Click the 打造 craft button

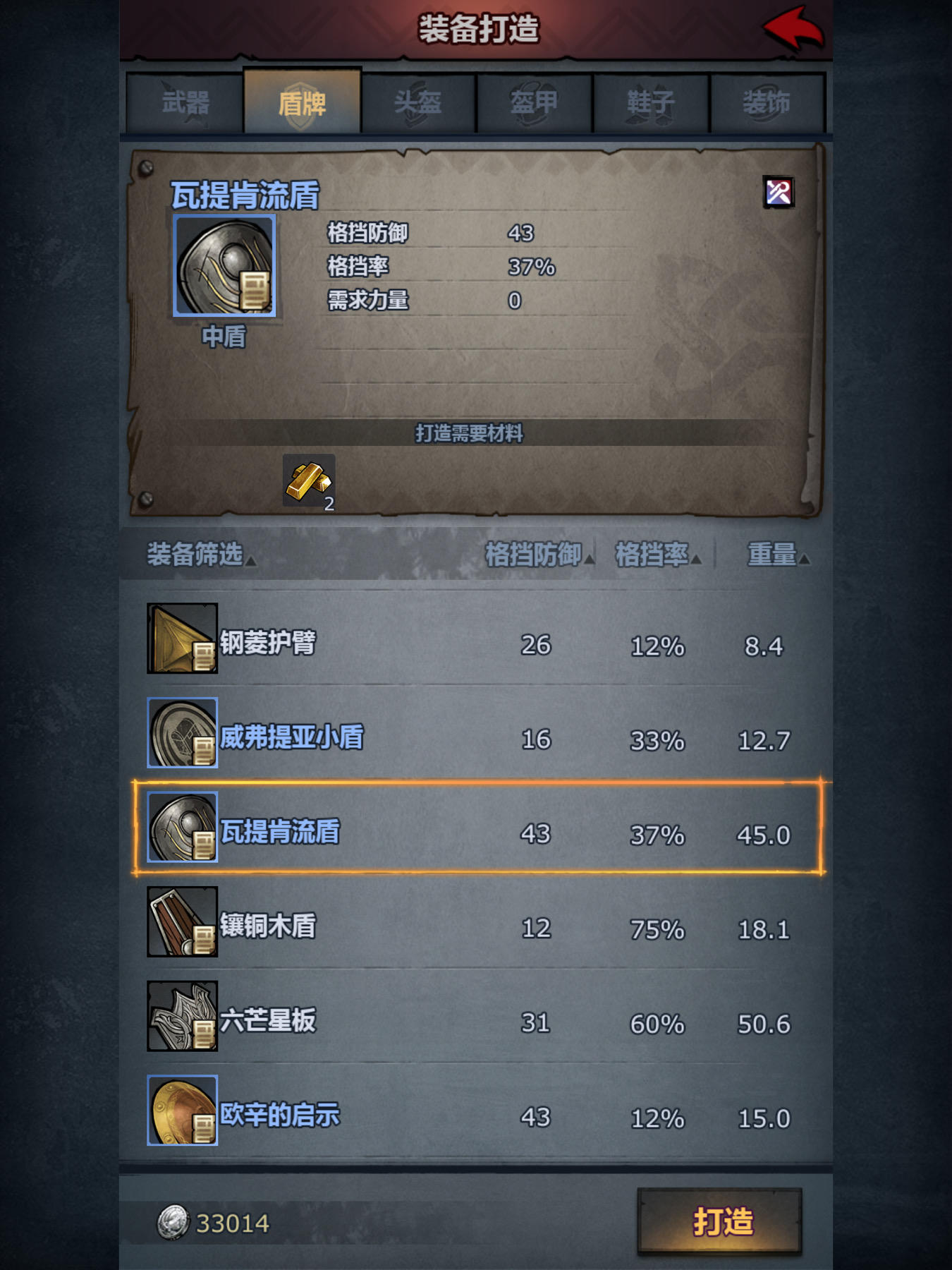720,1221
